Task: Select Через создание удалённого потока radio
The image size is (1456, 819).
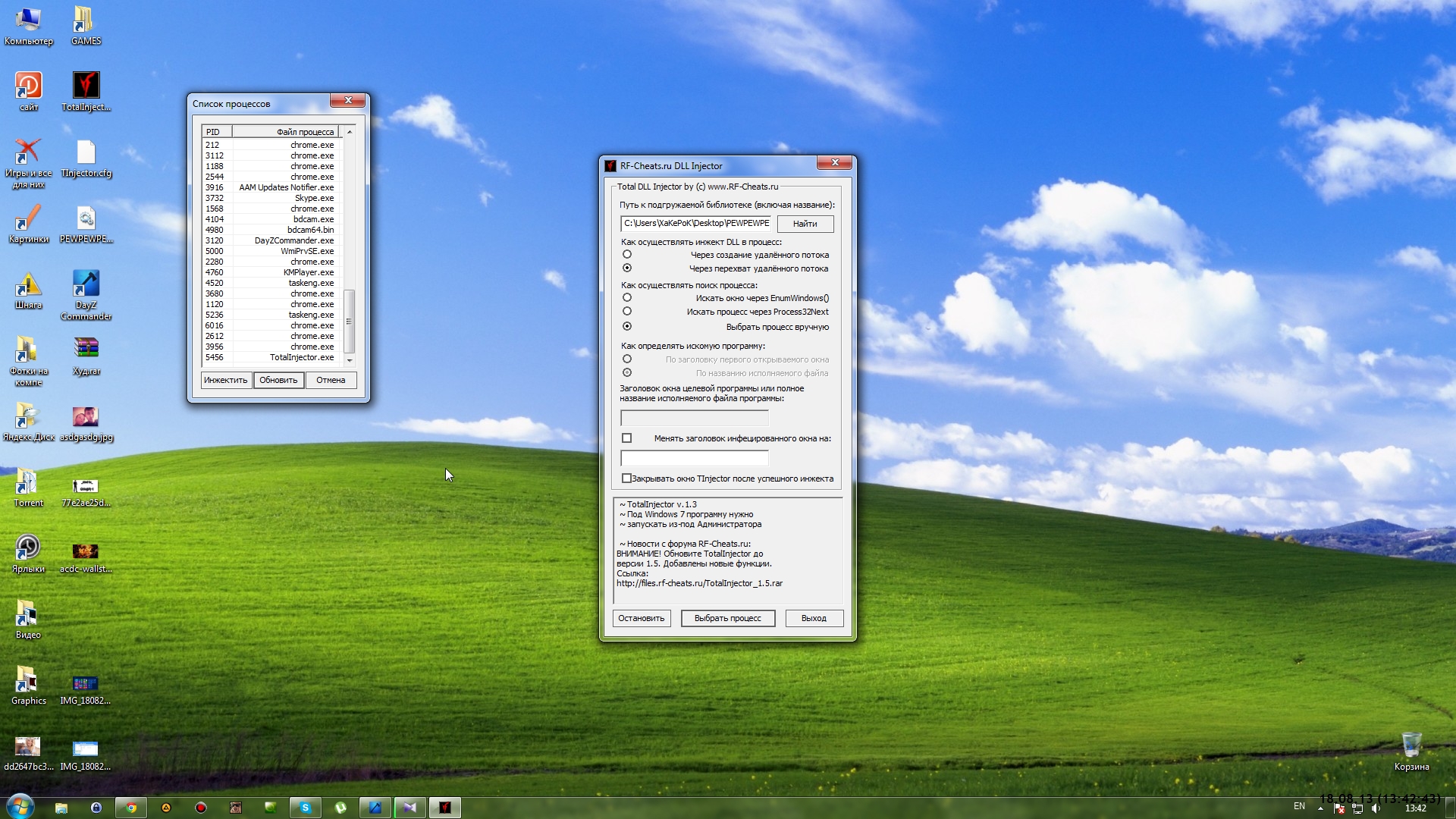Action: pos(627,255)
